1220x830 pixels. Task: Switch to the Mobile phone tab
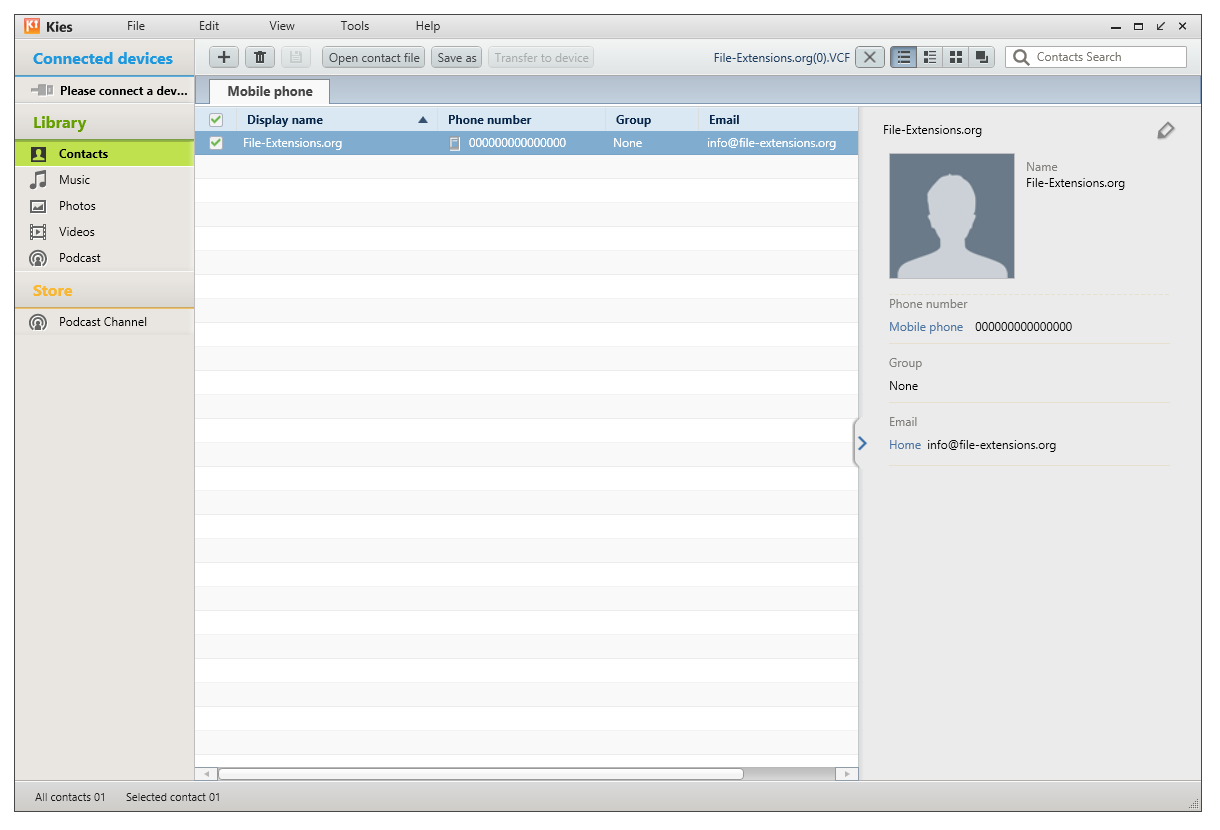tap(267, 90)
